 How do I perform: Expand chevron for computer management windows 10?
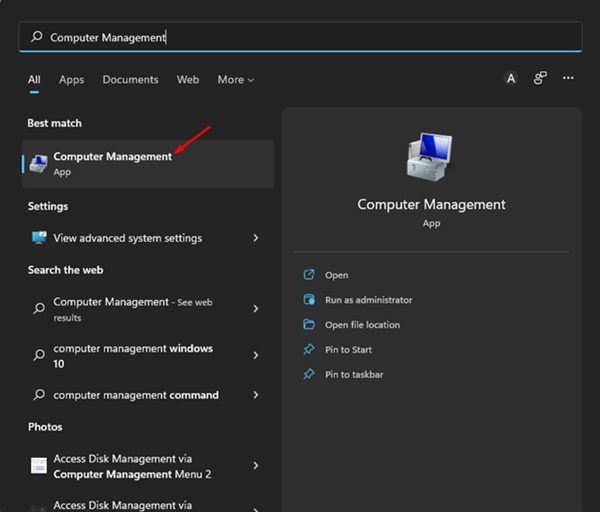[x=256, y=355]
